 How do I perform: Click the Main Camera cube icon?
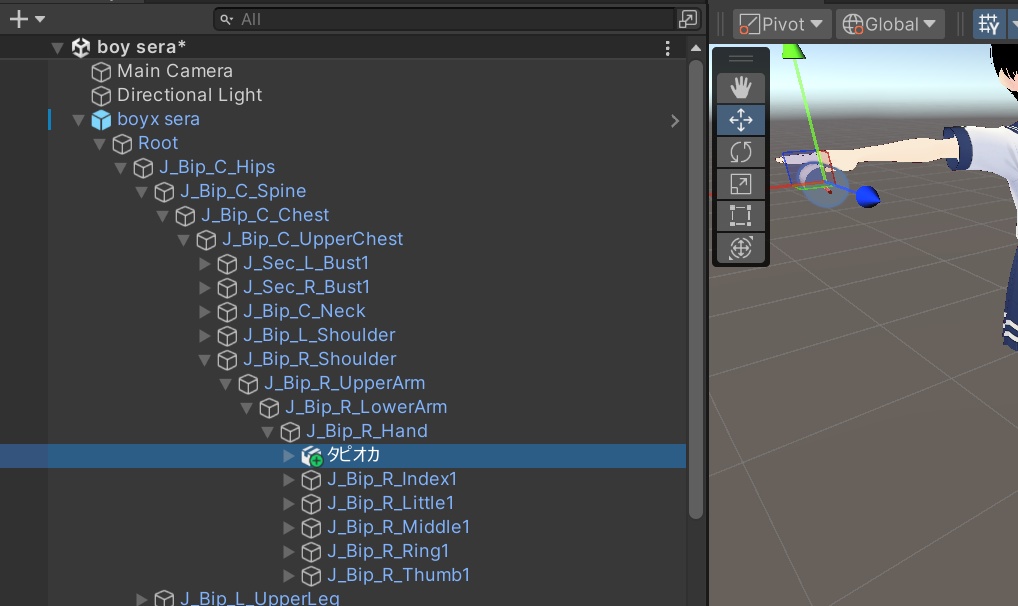[101, 72]
